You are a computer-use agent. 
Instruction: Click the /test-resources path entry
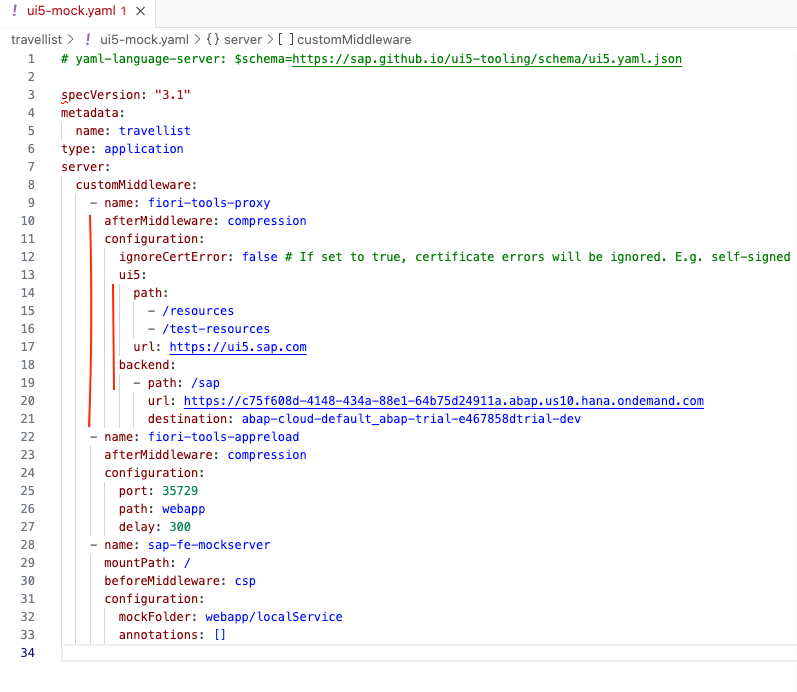tap(216, 329)
